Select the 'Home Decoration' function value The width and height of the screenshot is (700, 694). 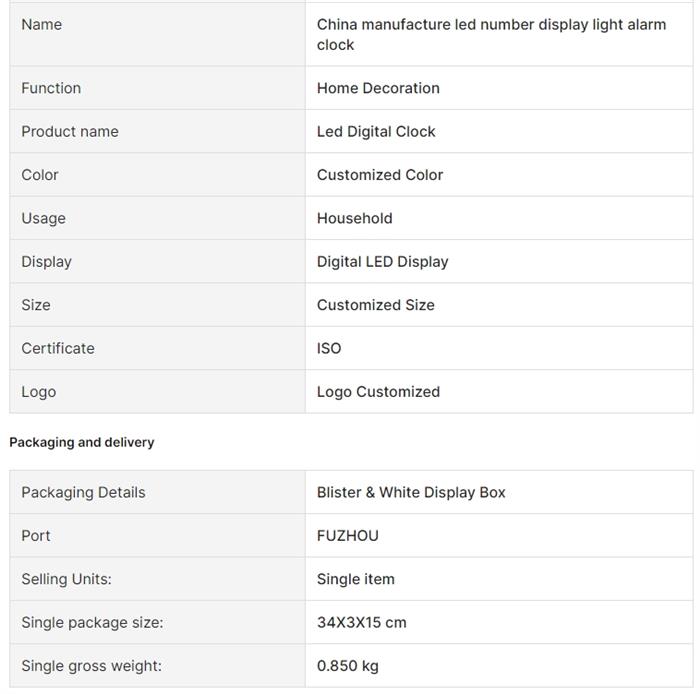click(378, 88)
